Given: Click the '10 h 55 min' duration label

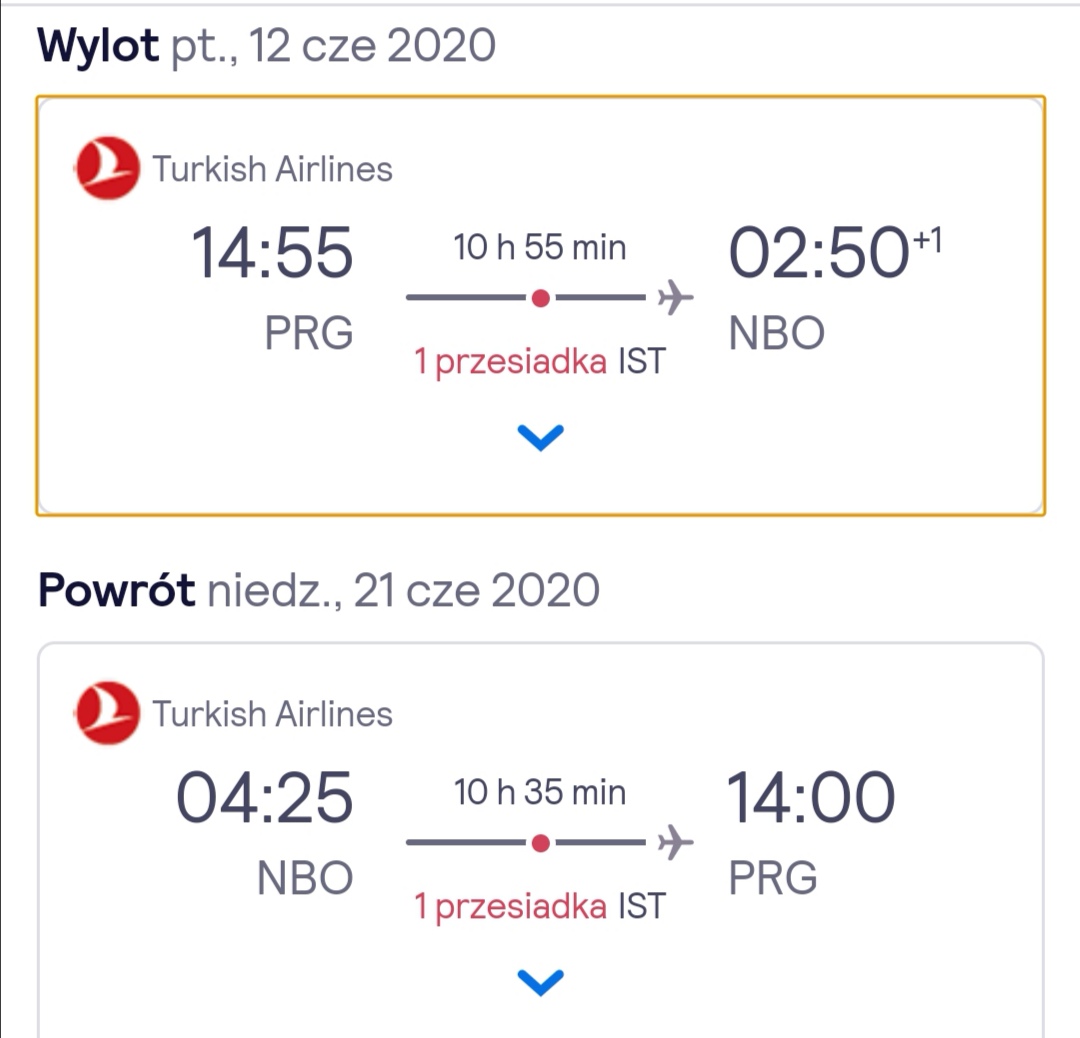Looking at the screenshot, I should coord(540,247).
